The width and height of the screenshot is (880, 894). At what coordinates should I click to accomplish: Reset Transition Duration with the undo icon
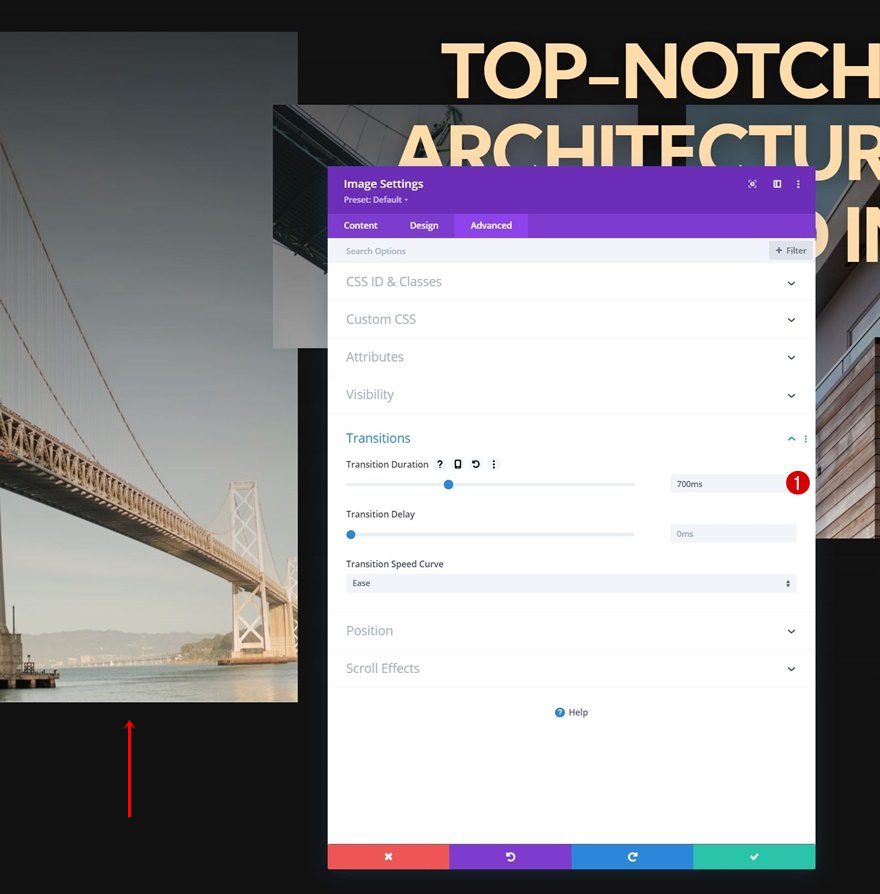476,464
